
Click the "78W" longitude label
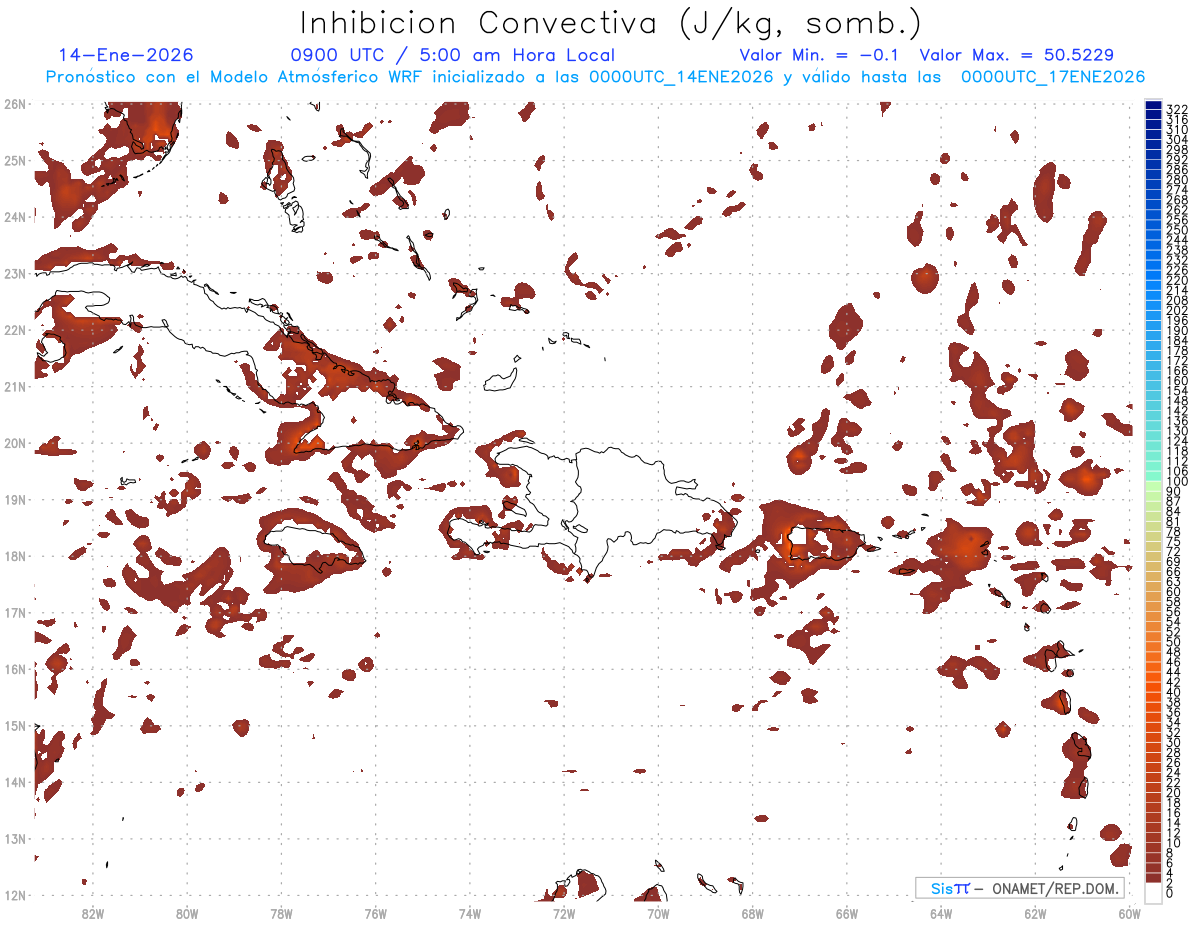(x=281, y=913)
